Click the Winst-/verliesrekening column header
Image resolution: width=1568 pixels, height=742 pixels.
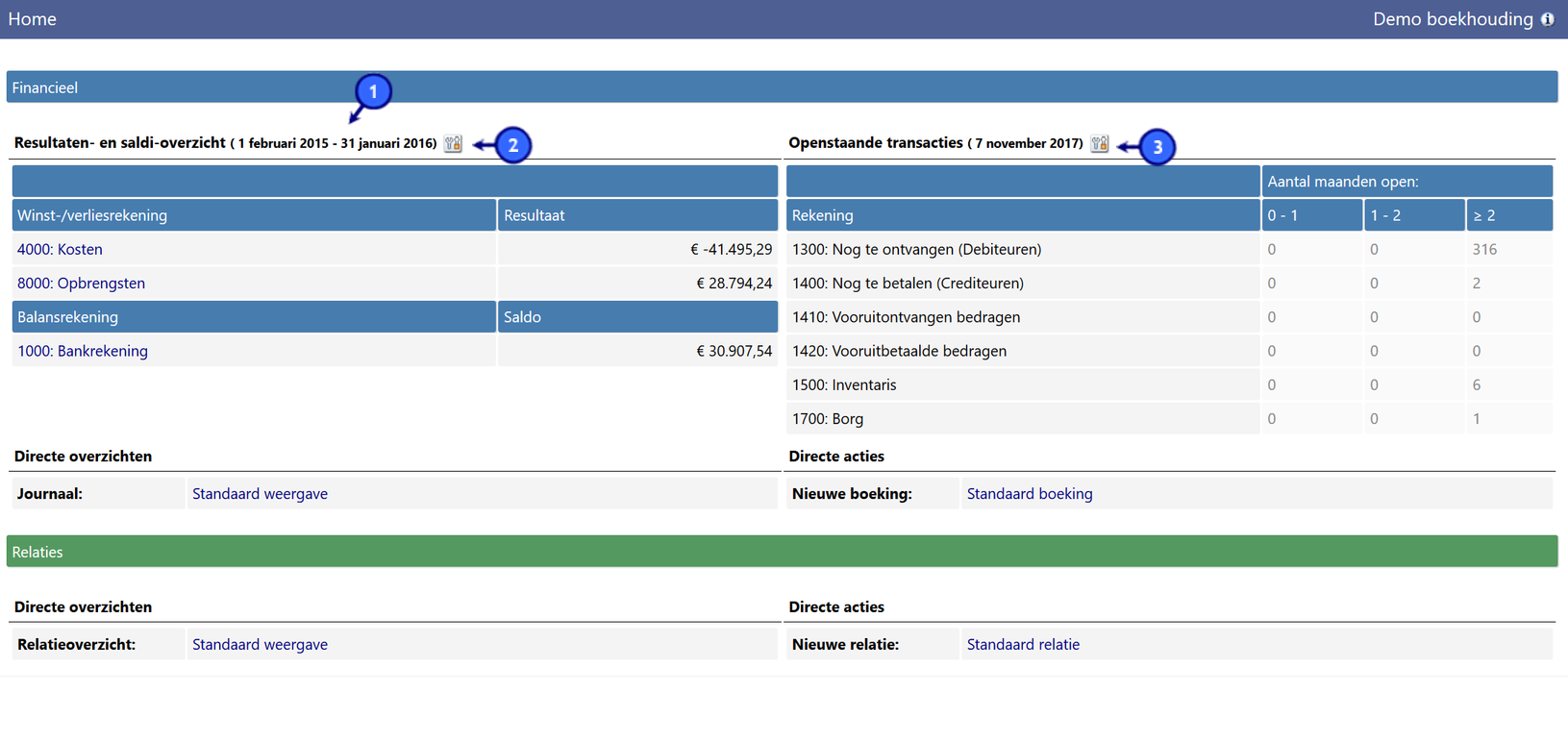[x=254, y=215]
